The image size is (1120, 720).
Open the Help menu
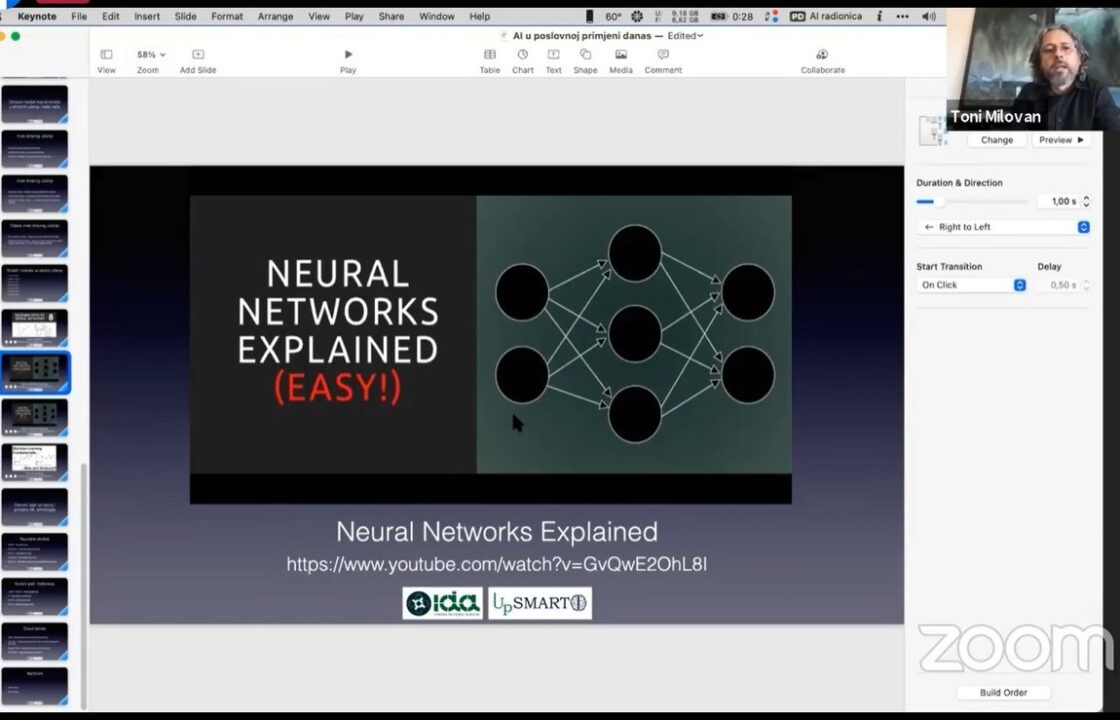(x=480, y=16)
